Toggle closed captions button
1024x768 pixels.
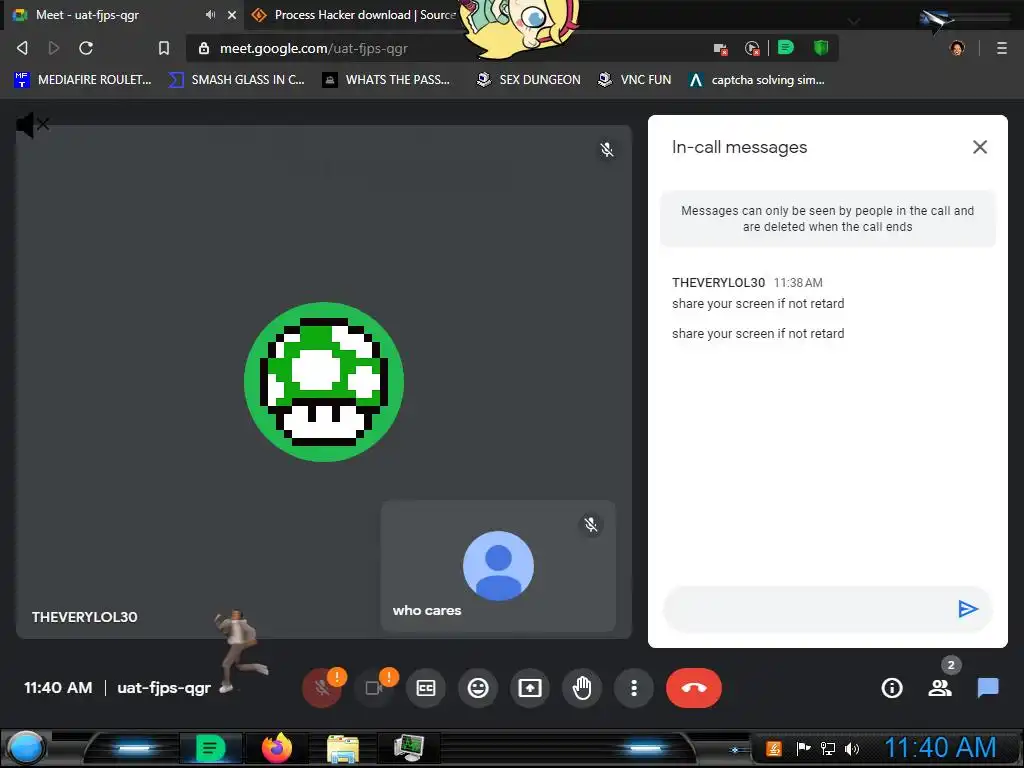point(426,688)
